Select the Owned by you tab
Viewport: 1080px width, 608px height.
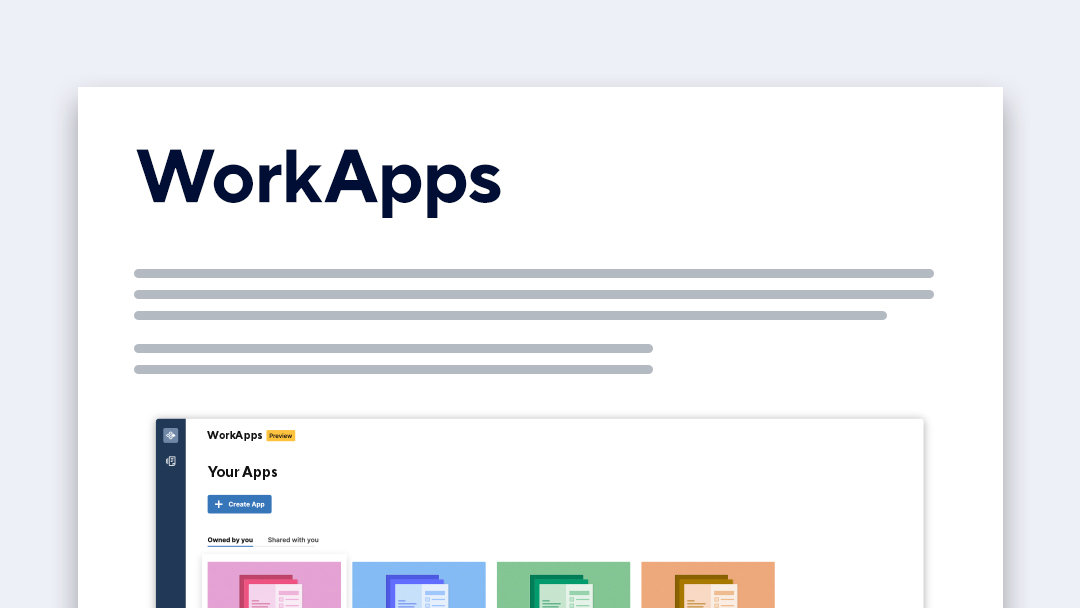(230, 540)
